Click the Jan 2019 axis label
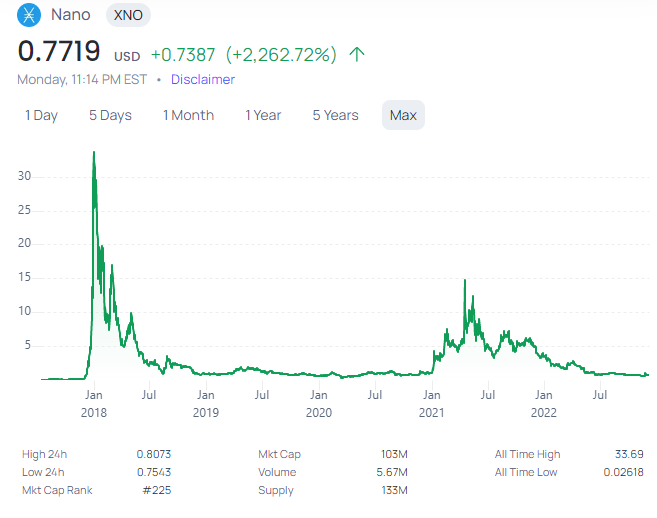The image size is (657, 518). 206,404
